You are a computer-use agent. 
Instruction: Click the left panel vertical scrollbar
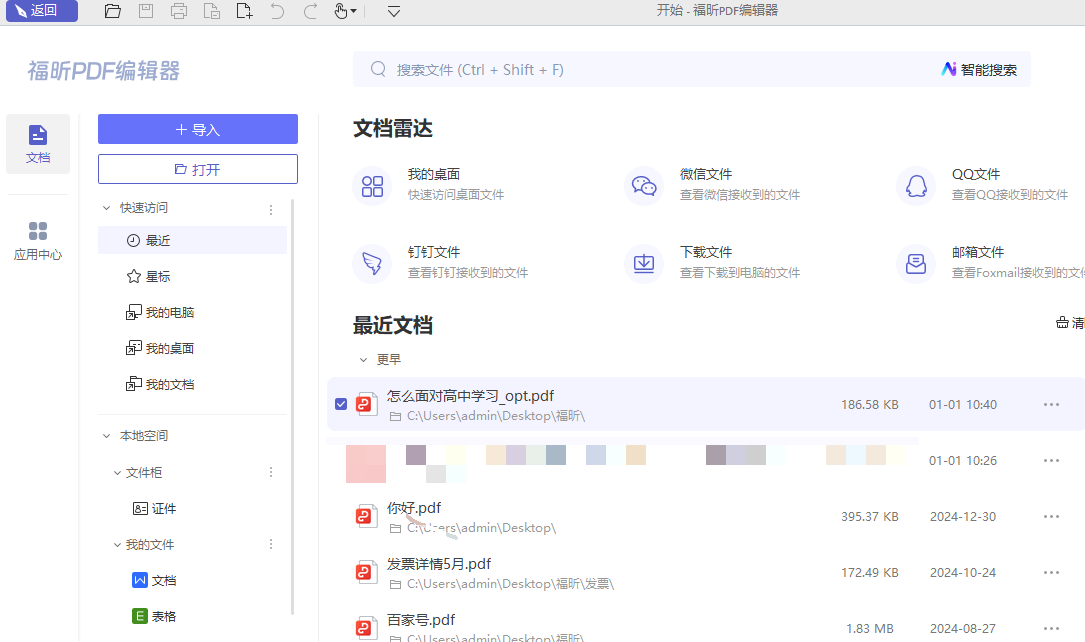tap(293, 407)
